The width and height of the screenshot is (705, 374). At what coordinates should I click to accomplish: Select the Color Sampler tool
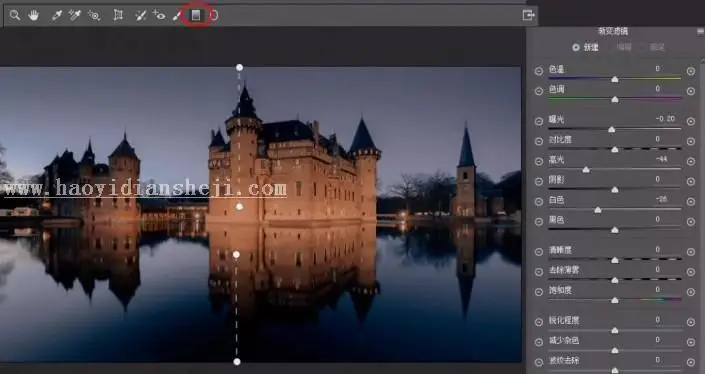pyautogui.click(x=75, y=15)
